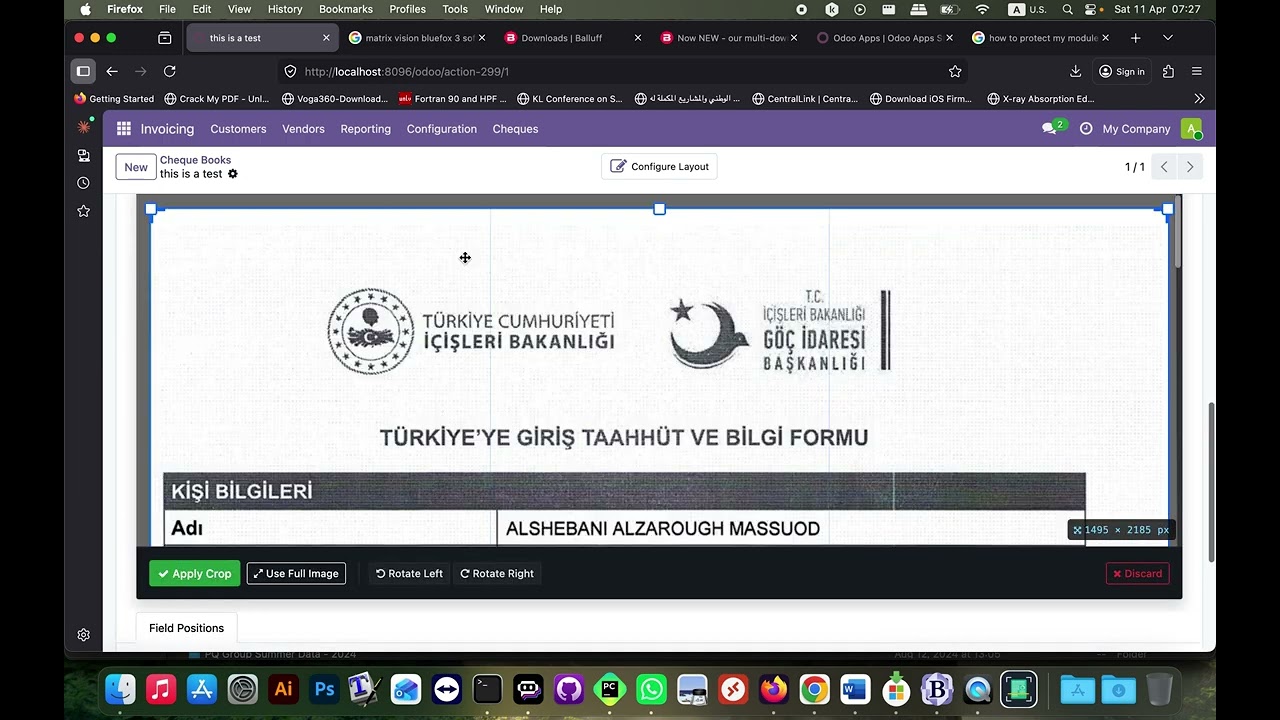The height and width of the screenshot is (720, 1280).
Task: Open the activities clock icon in navbar
Action: point(1086,129)
